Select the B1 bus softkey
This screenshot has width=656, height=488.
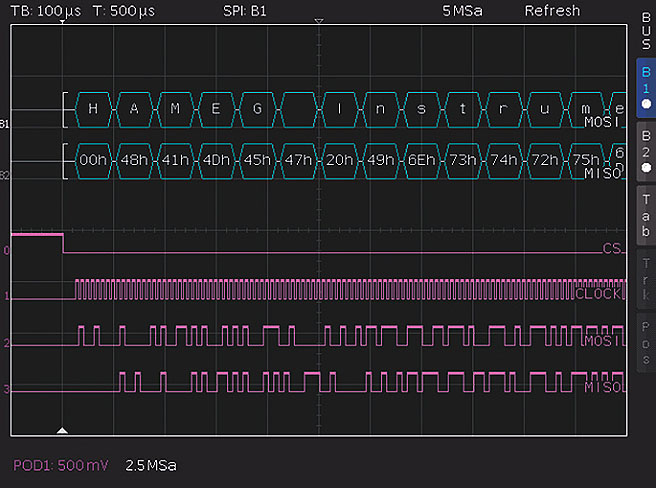(645, 88)
